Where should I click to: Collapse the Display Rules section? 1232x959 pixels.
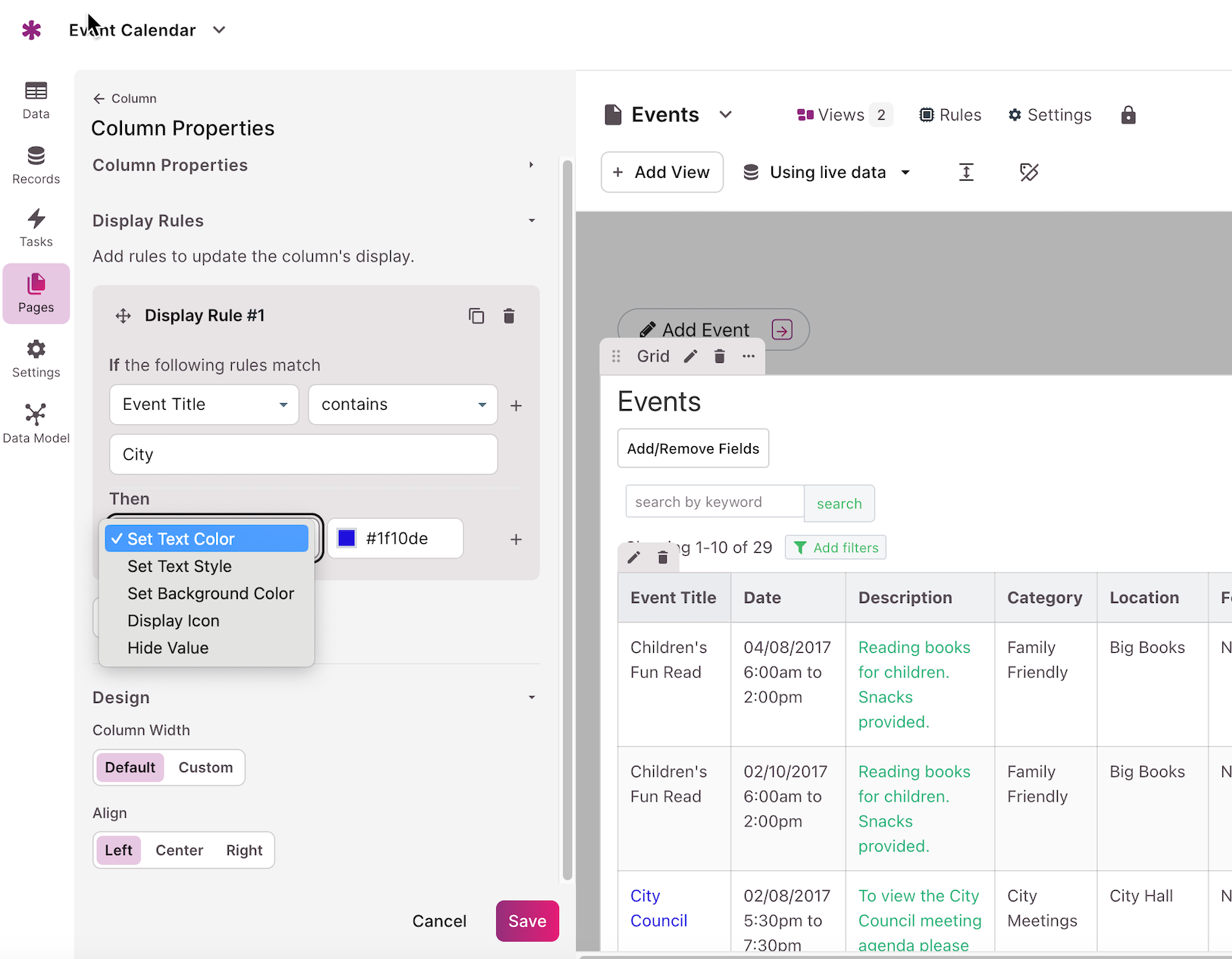pos(532,220)
